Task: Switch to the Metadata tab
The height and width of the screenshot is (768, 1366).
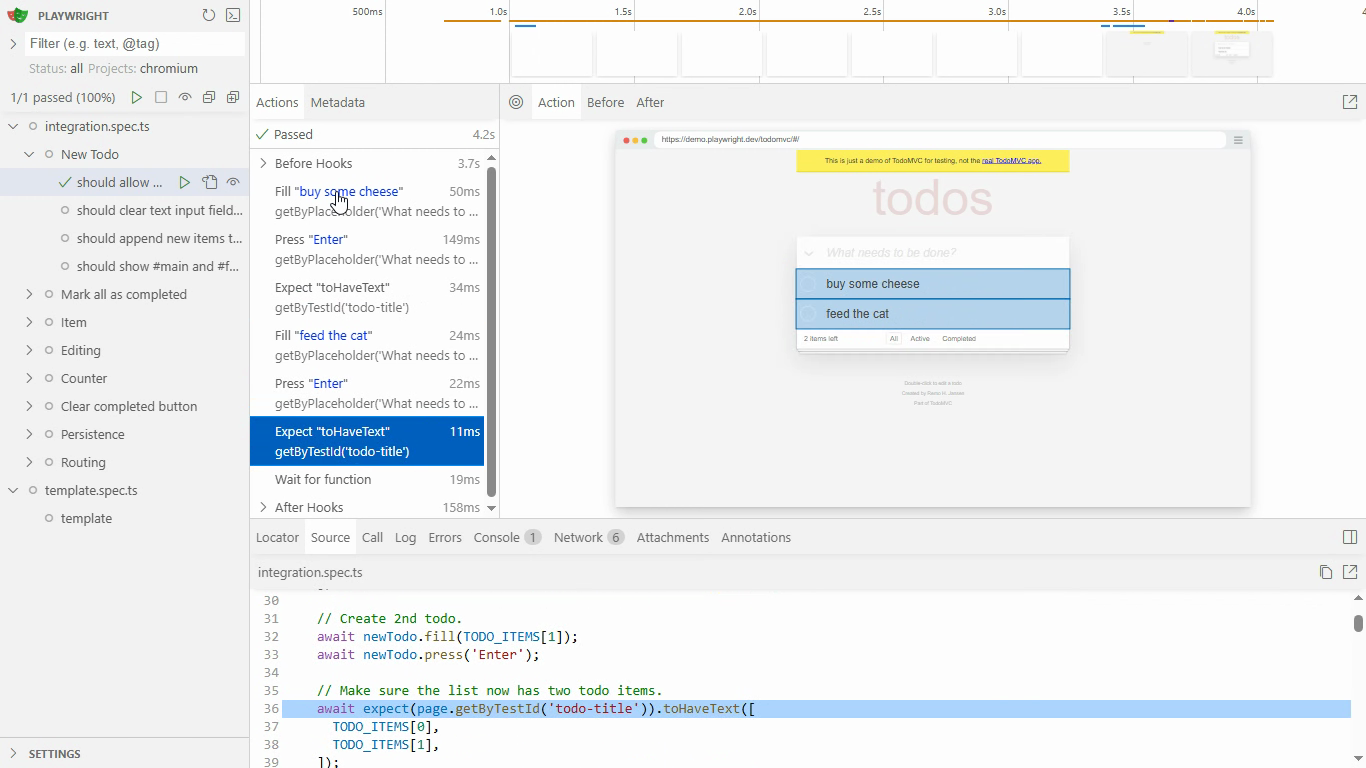Action: (337, 102)
